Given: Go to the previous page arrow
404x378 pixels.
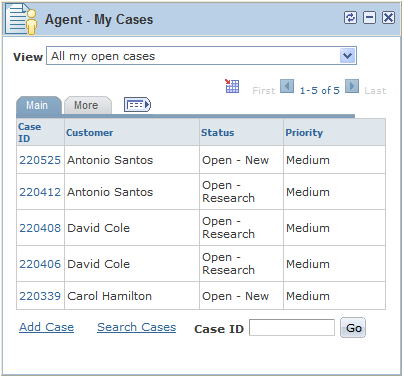Looking at the screenshot, I should [x=287, y=86].
